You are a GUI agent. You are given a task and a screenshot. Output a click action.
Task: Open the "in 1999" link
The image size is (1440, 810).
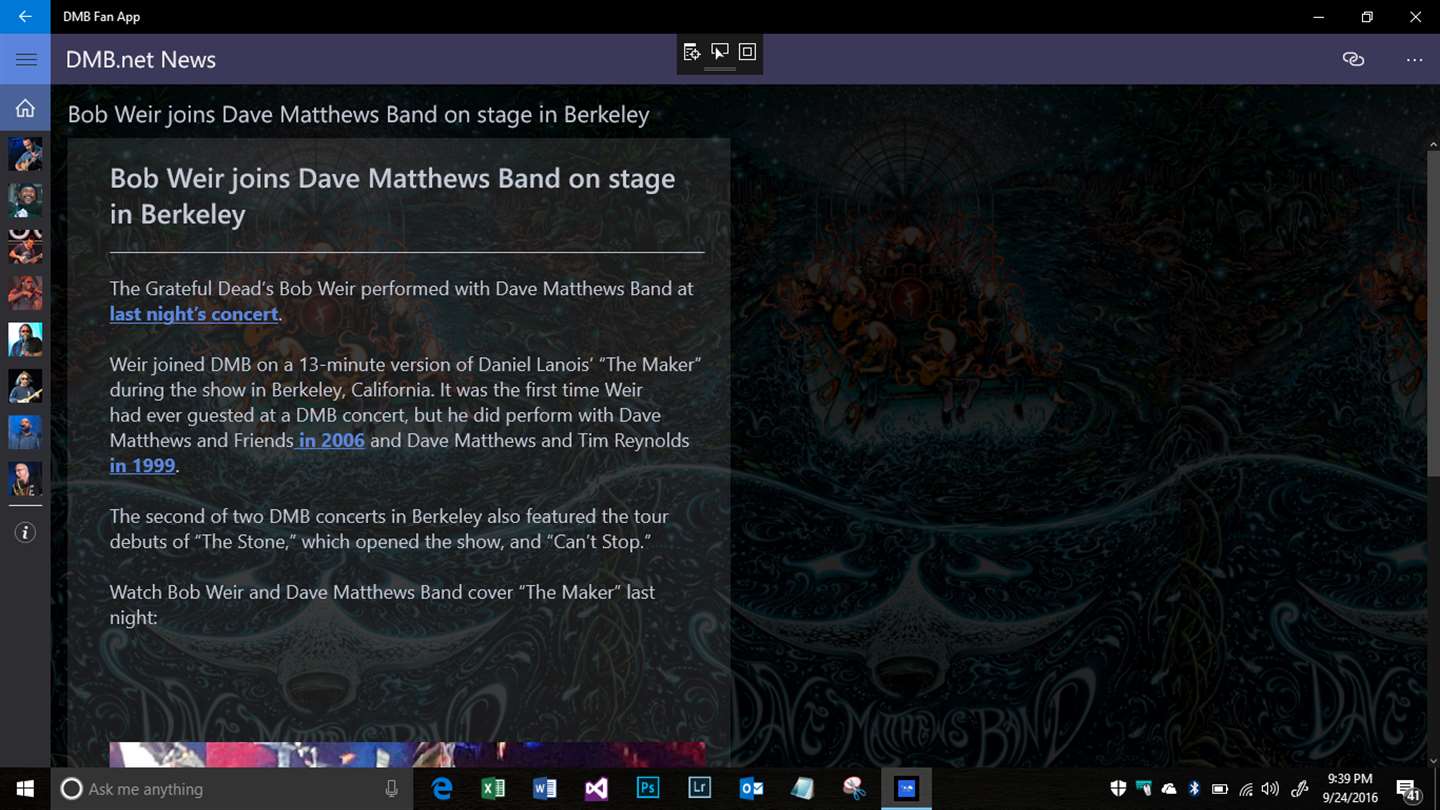tap(142, 465)
